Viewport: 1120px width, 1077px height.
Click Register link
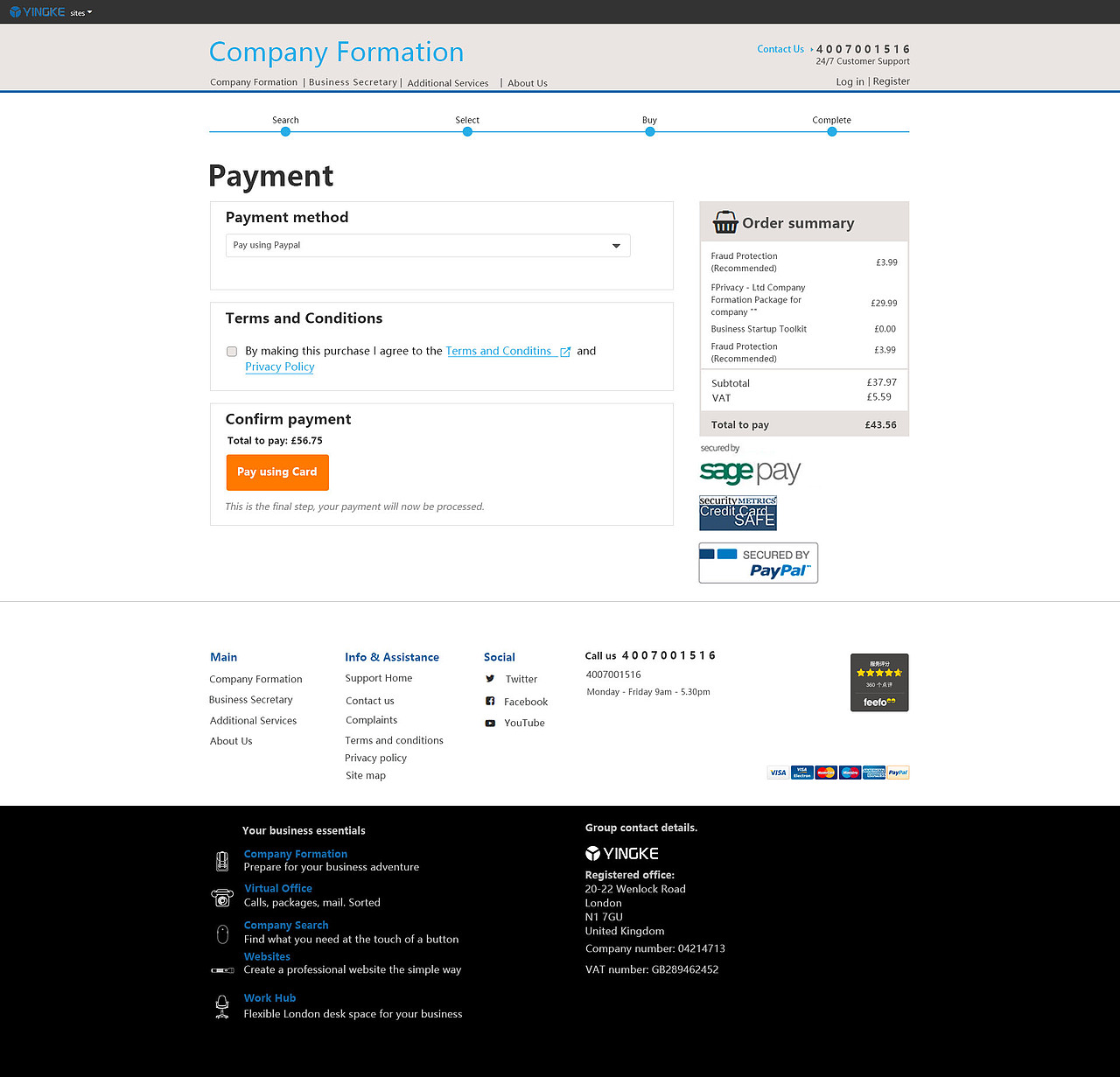(x=891, y=81)
